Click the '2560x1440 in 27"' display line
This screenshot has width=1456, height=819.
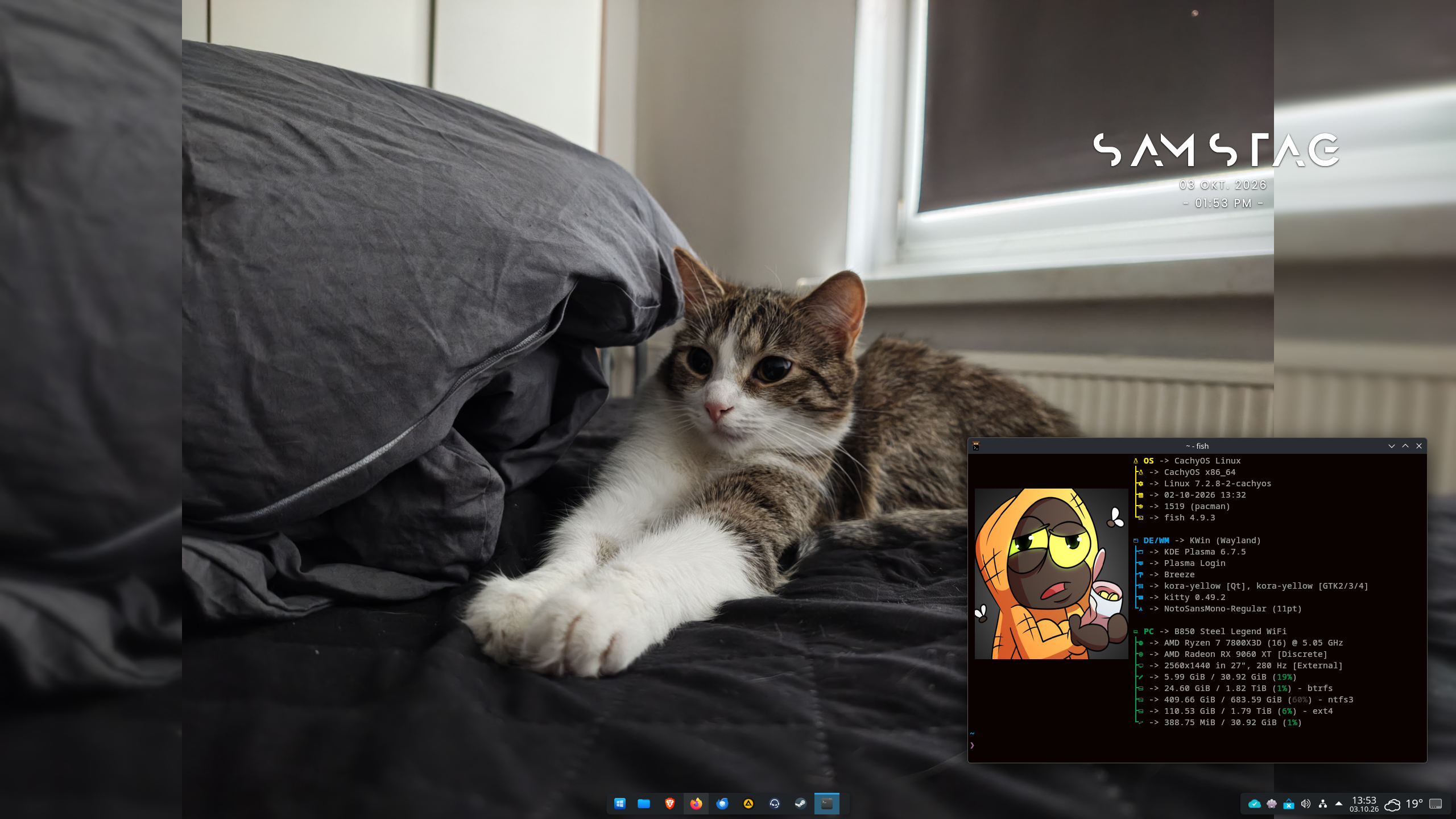point(1253,665)
